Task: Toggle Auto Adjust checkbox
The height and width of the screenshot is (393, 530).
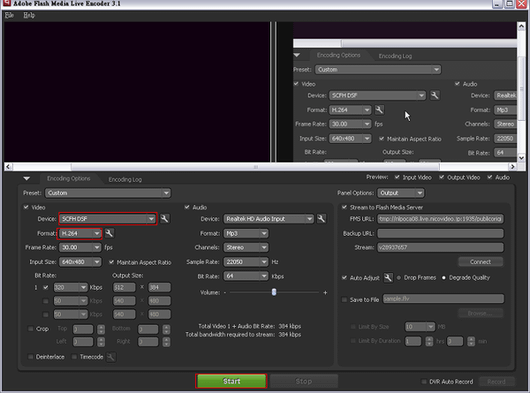Action: point(344,277)
